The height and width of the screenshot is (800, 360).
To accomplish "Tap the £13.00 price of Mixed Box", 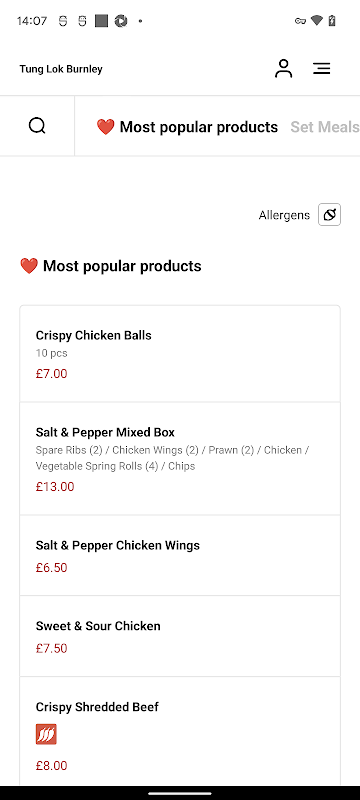I will [55, 487].
